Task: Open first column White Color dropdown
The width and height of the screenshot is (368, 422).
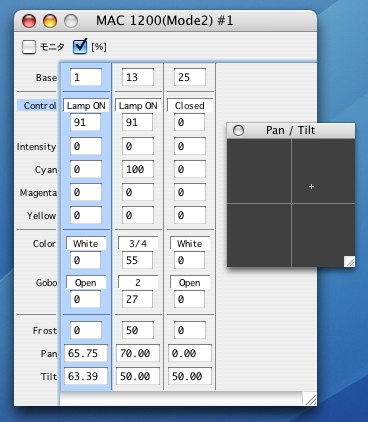Action: (x=86, y=243)
